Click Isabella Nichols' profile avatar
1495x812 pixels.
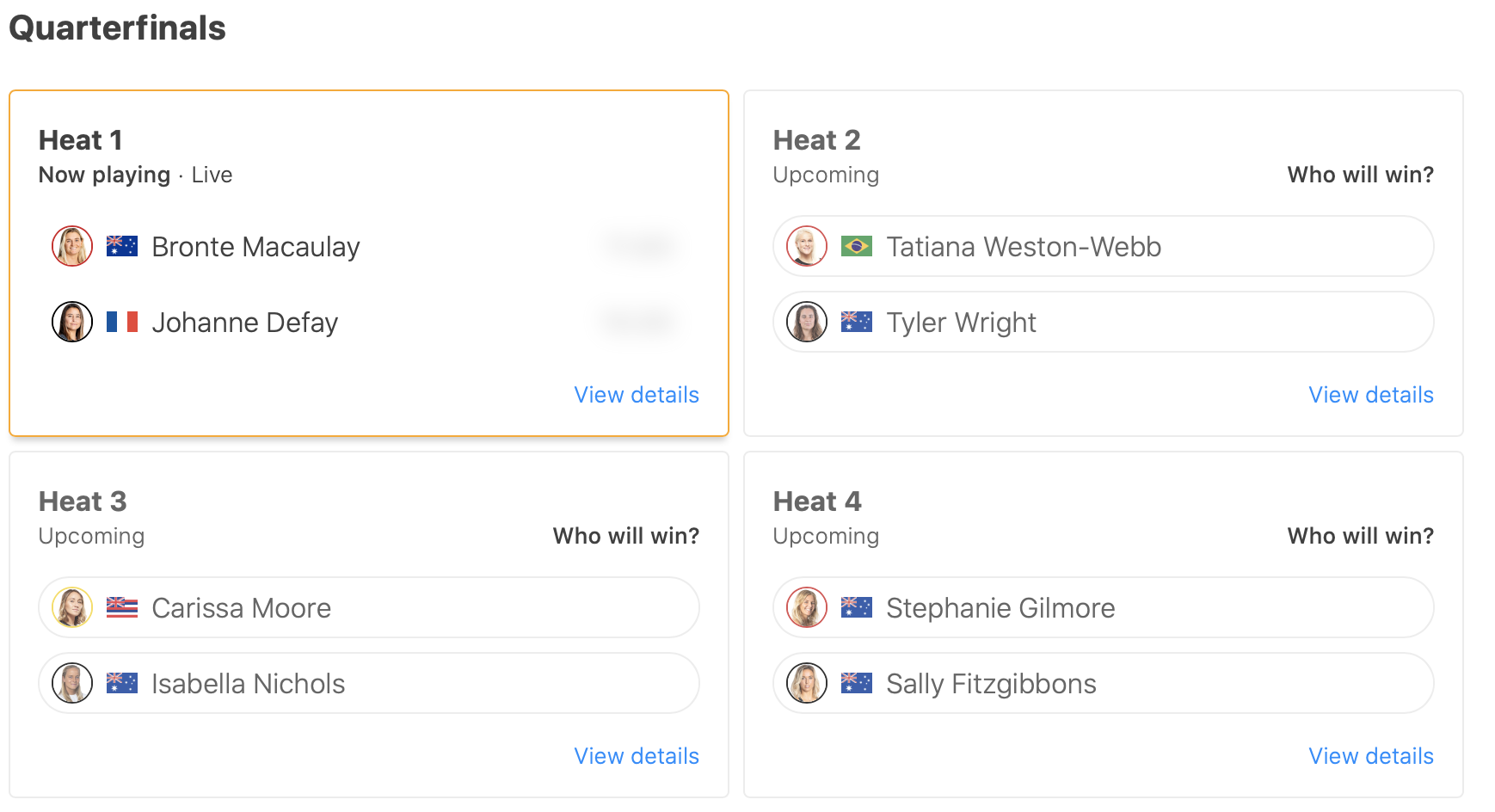pos(72,684)
